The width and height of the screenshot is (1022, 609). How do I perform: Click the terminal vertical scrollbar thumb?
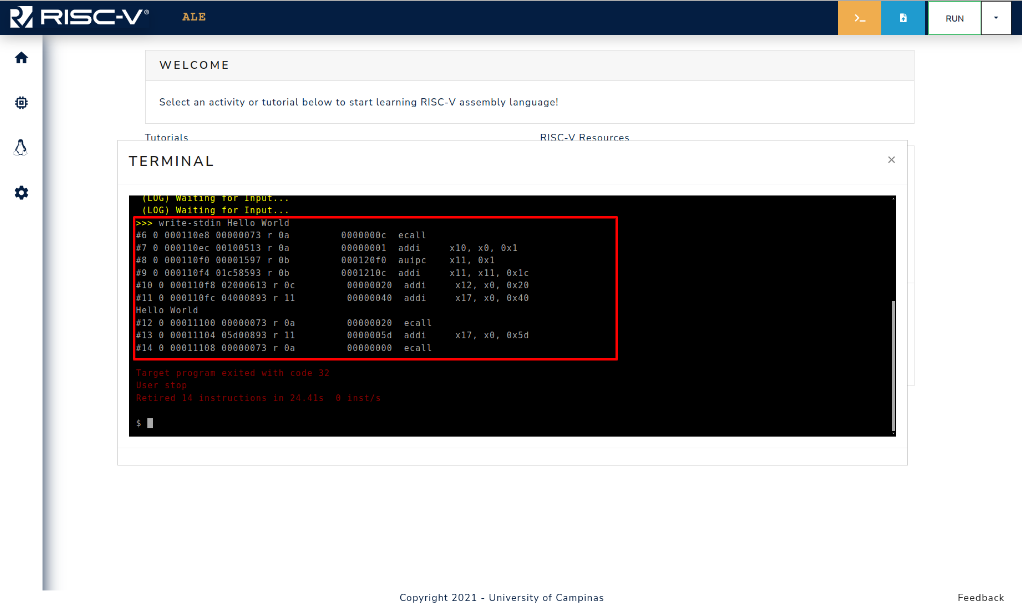(x=893, y=366)
